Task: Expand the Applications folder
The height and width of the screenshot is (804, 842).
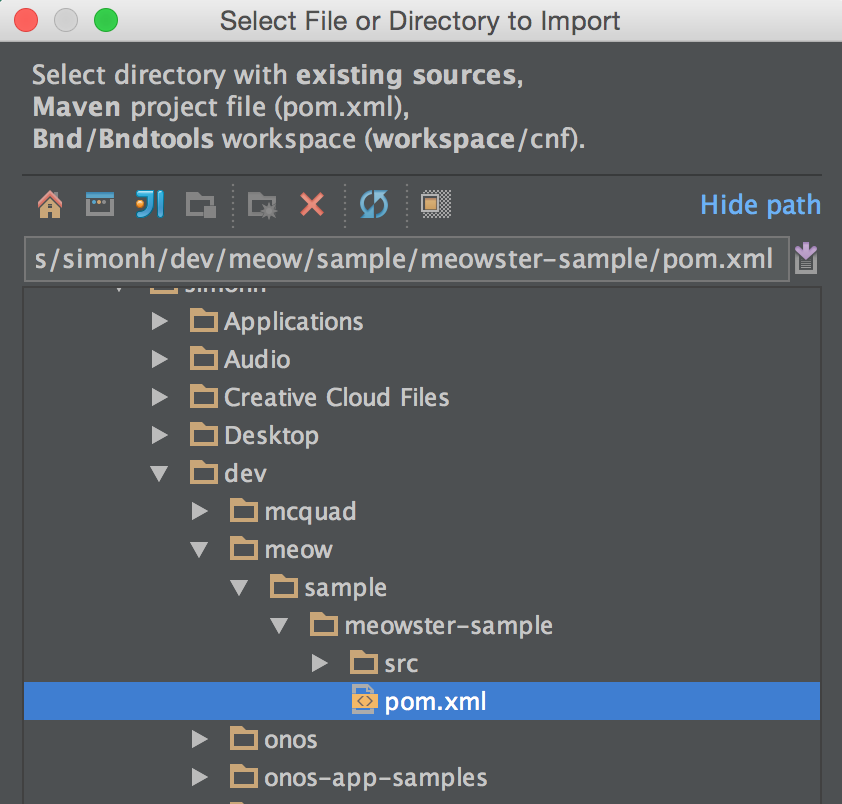Action: [159, 322]
